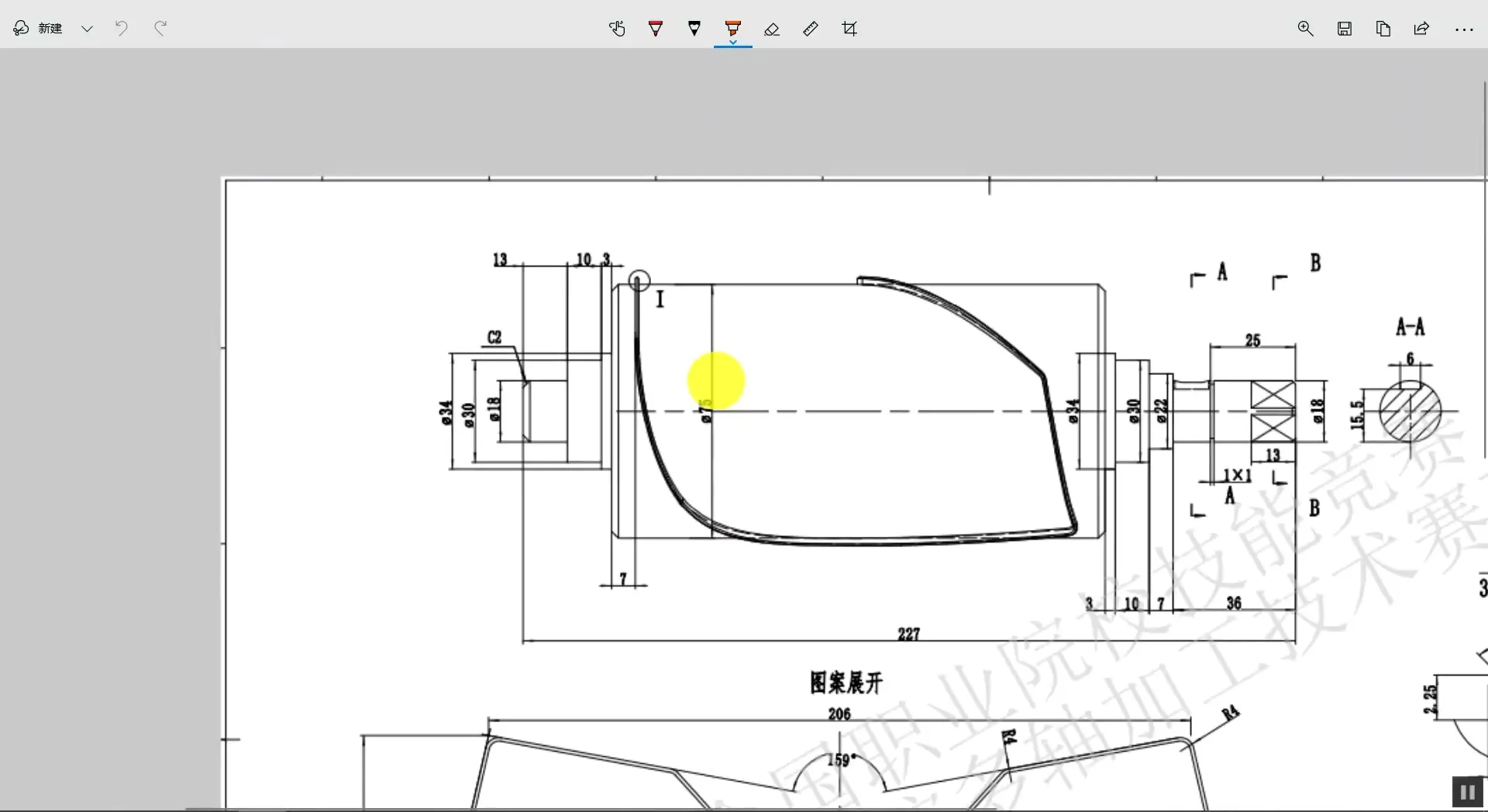Click the Copy icon
The width and height of the screenshot is (1488, 812).
(1383, 29)
